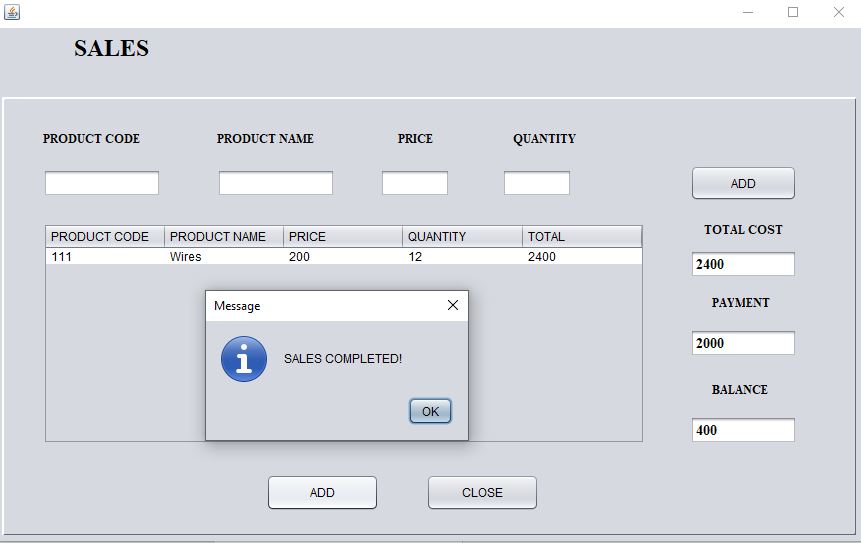Focus the Product Code input field
The height and width of the screenshot is (543, 861).
click(x=102, y=183)
